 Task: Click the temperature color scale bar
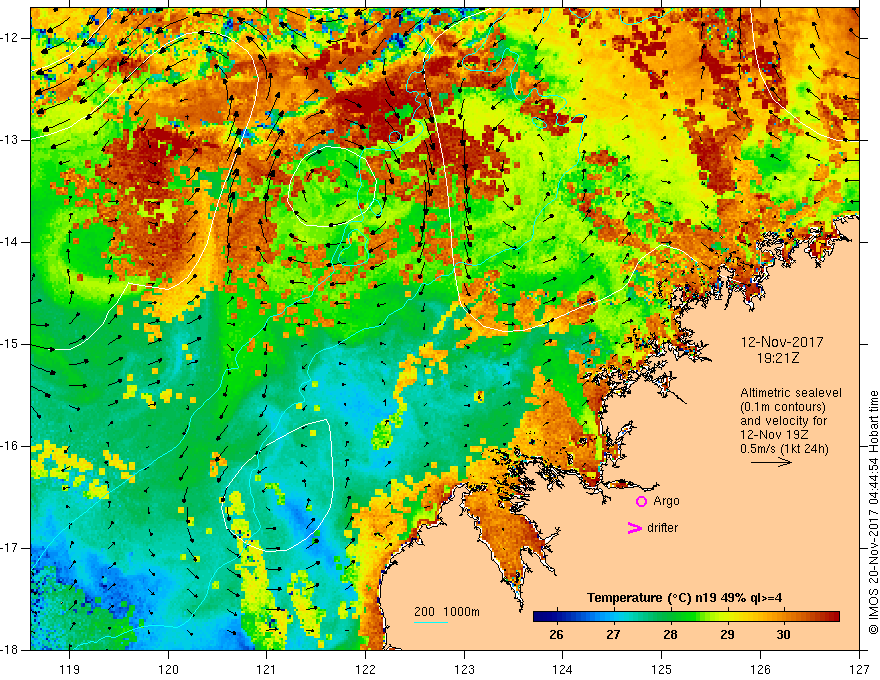coord(686,617)
